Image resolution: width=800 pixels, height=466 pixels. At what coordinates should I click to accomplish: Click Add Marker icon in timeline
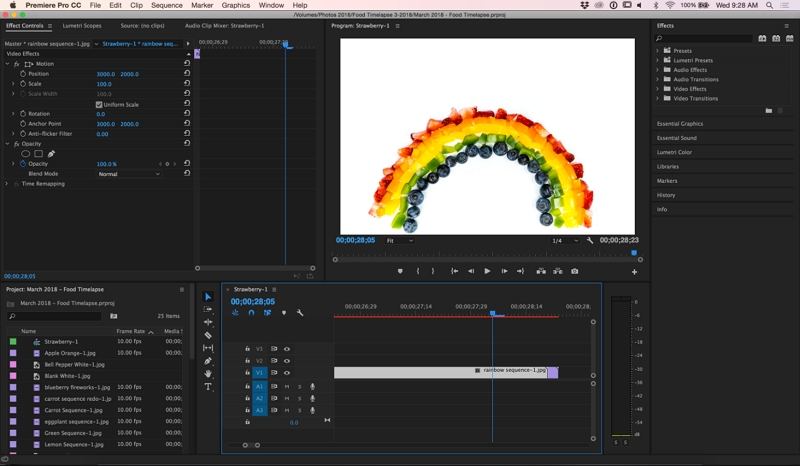coord(284,312)
